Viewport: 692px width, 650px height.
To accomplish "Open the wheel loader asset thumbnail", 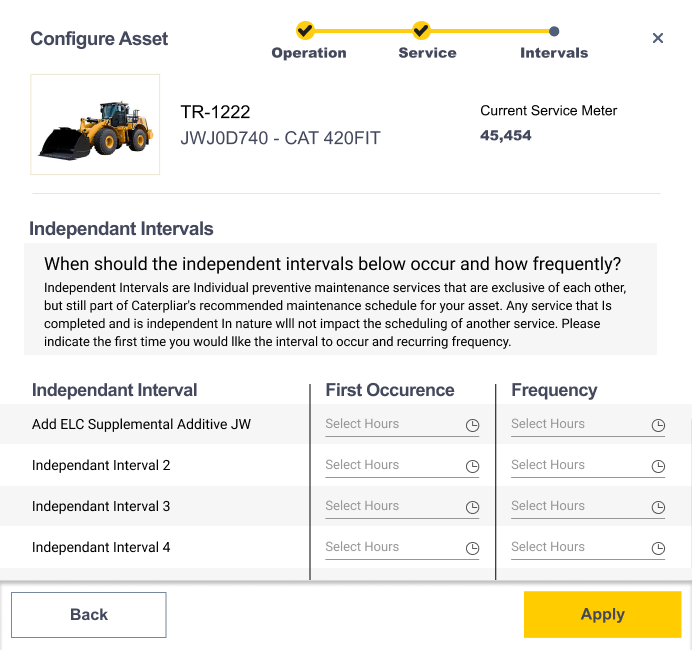I will pos(95,125).
